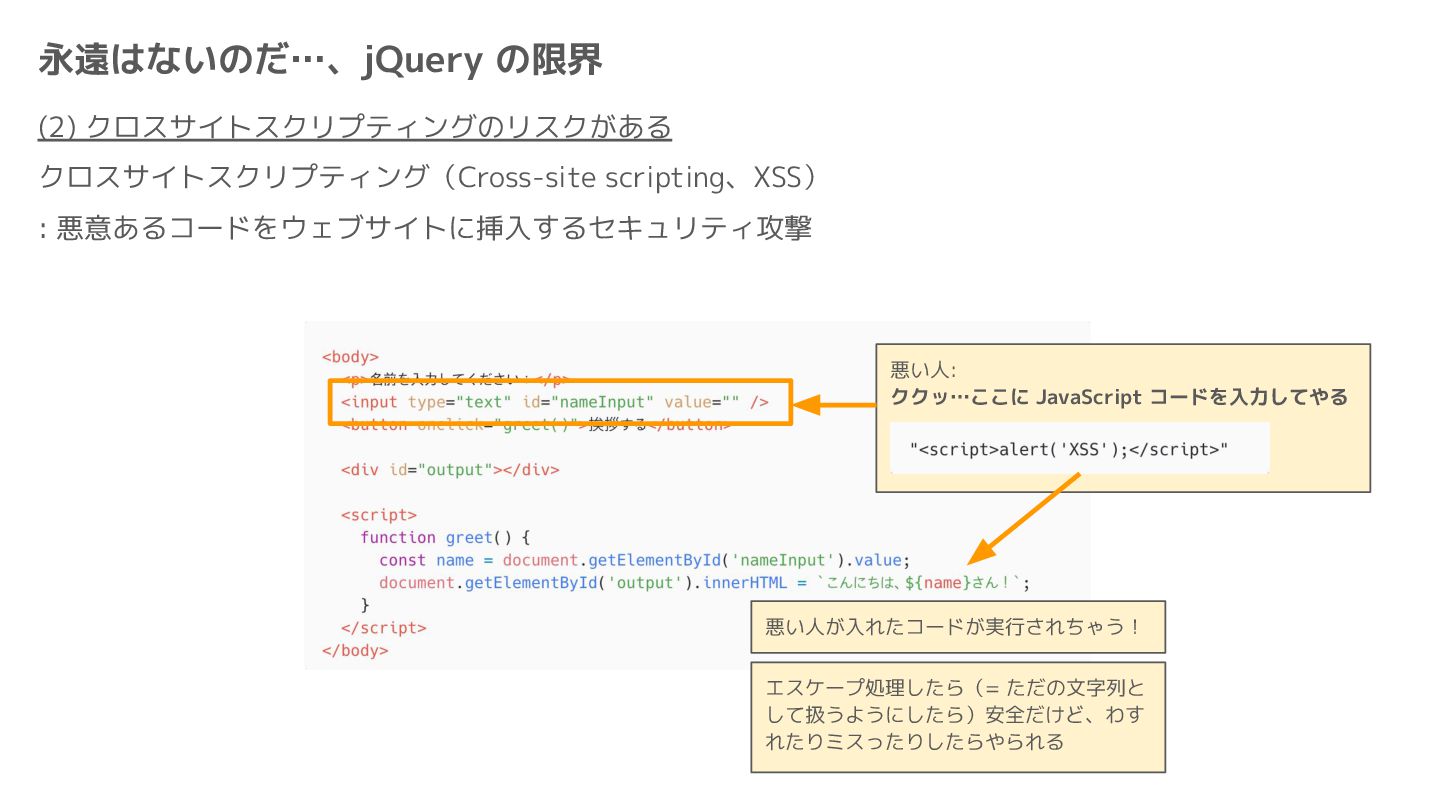Click the bold text ククッ…ここに JavaScript コードを入力してやる
Image resolution: width=1440 pixels, height=810 pixels.
coord(1119,397)
